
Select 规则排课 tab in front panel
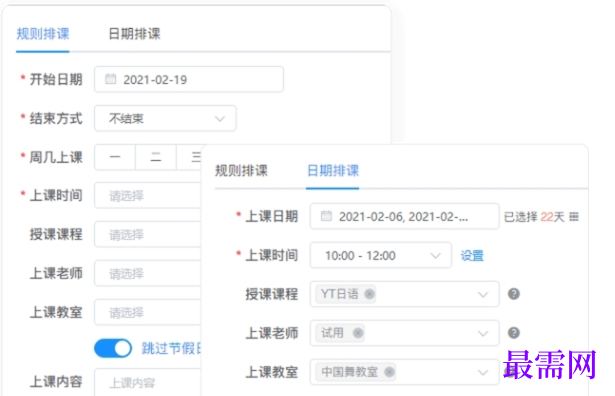(x=241, y=171)
